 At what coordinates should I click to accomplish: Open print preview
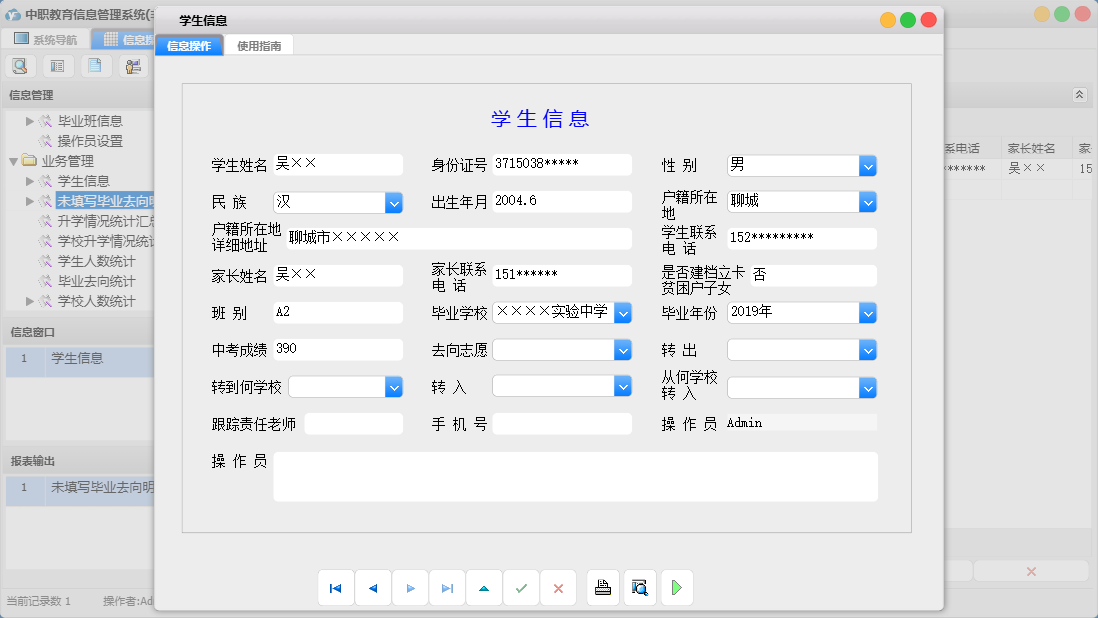639,588
